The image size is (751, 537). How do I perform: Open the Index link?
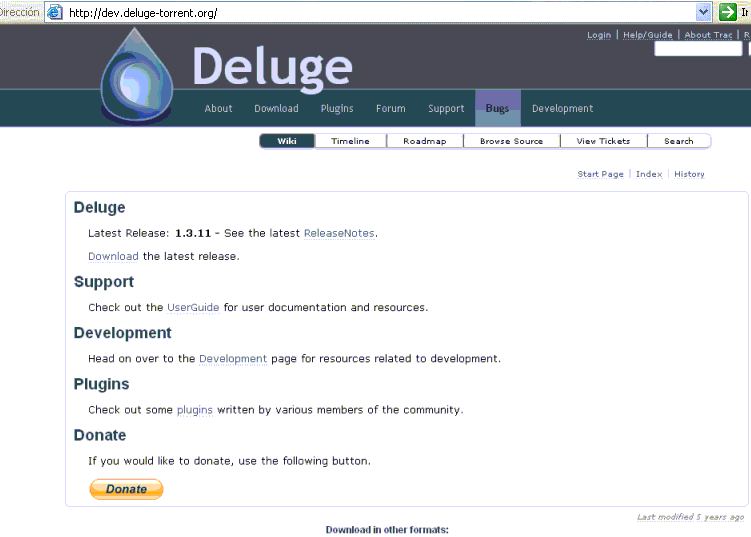(x=649, y=174)
